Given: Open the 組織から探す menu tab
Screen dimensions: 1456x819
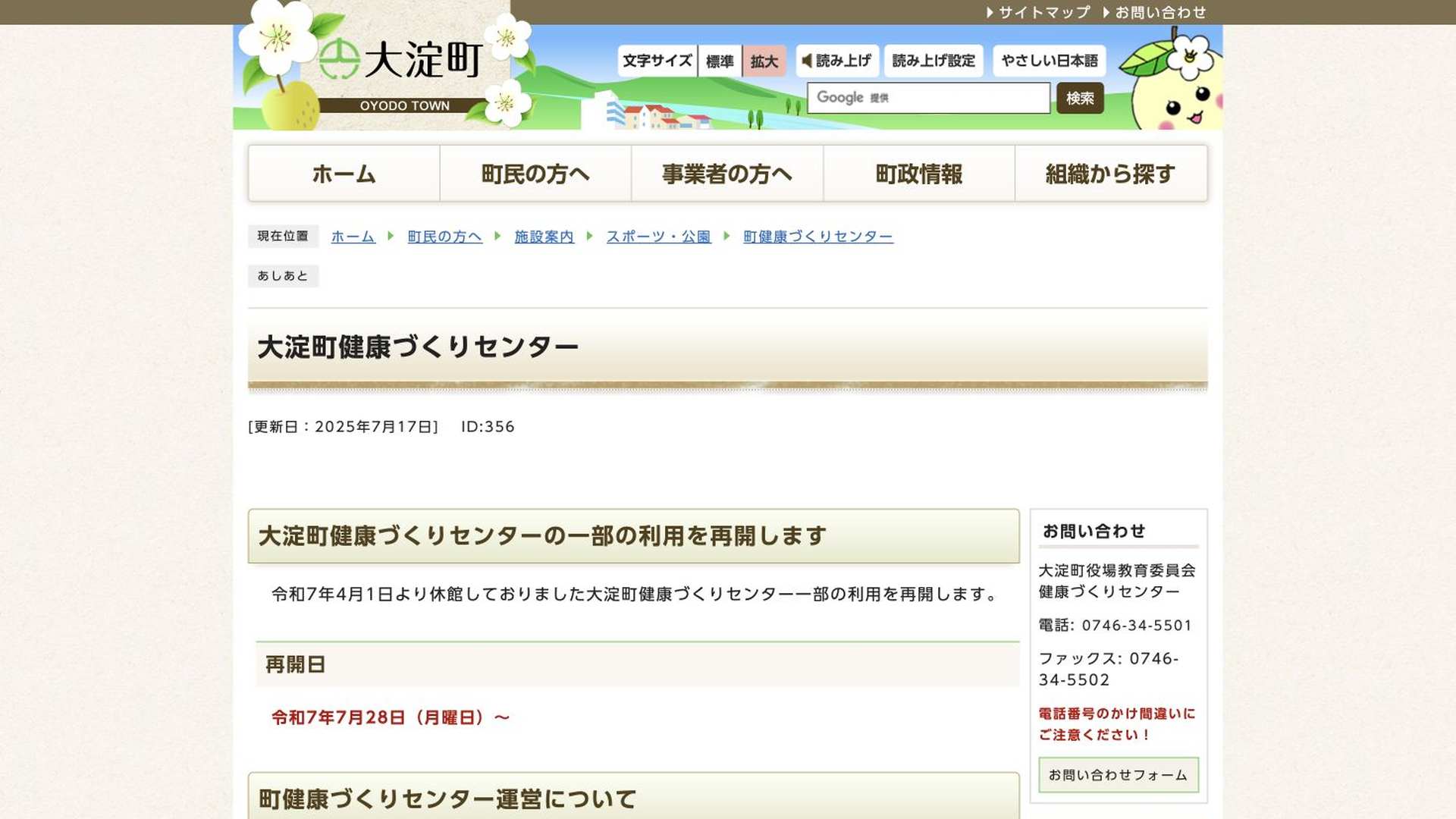Looking at the screenshot, I should pyautogui.click(x=1111, y=174).
